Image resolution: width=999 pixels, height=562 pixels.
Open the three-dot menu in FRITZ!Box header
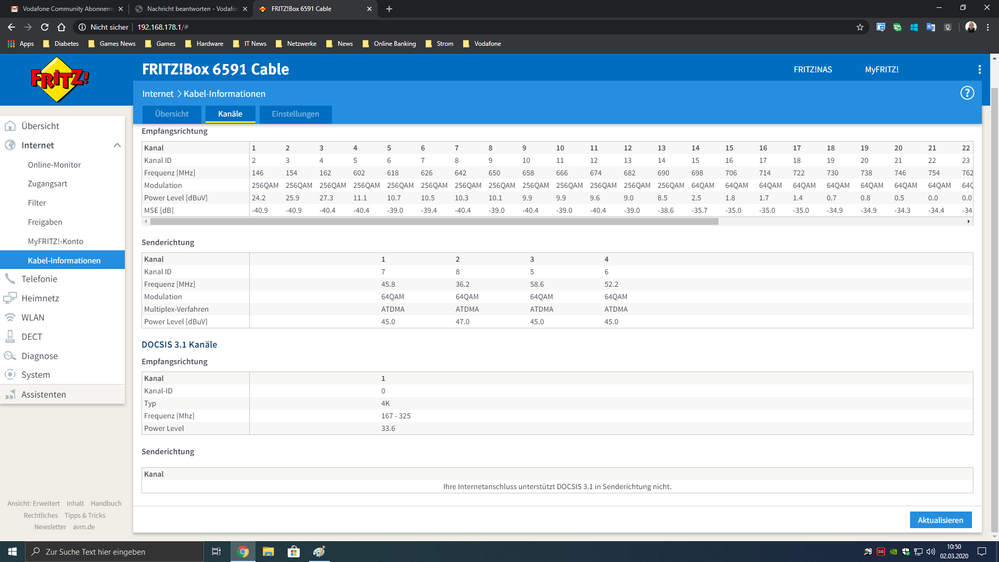979,69
